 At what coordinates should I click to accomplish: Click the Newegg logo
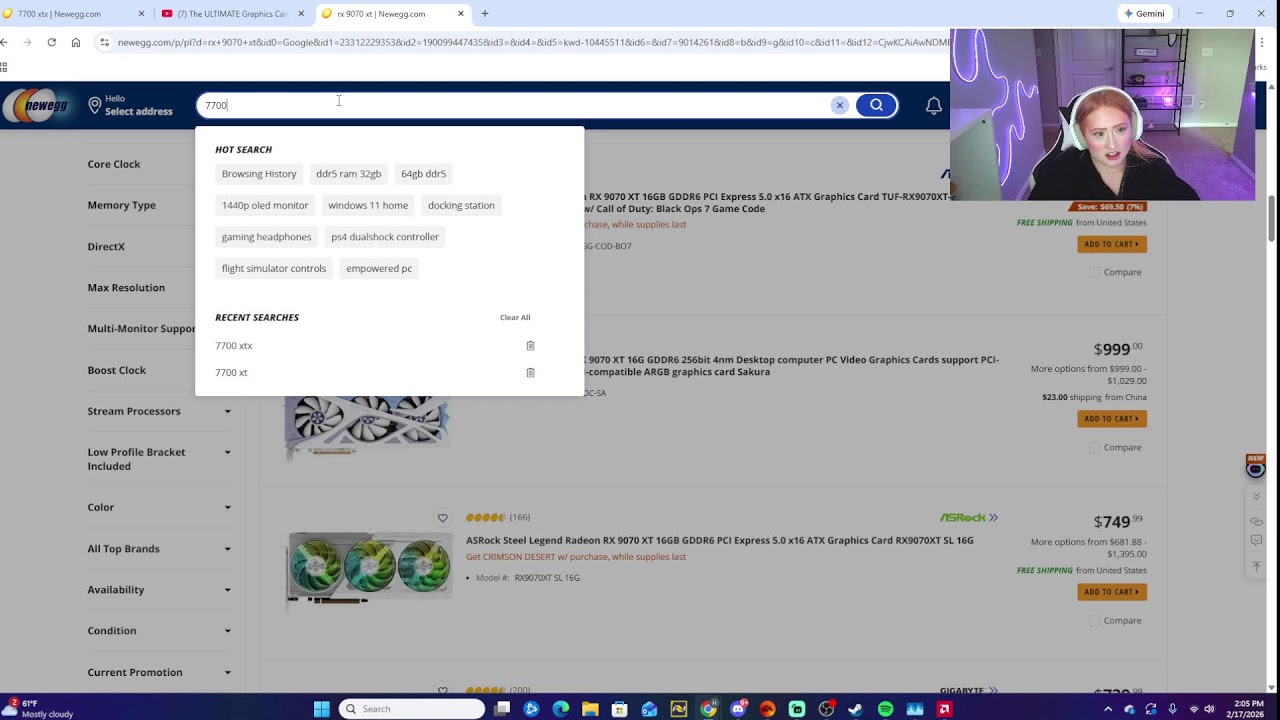coord(35,108)
